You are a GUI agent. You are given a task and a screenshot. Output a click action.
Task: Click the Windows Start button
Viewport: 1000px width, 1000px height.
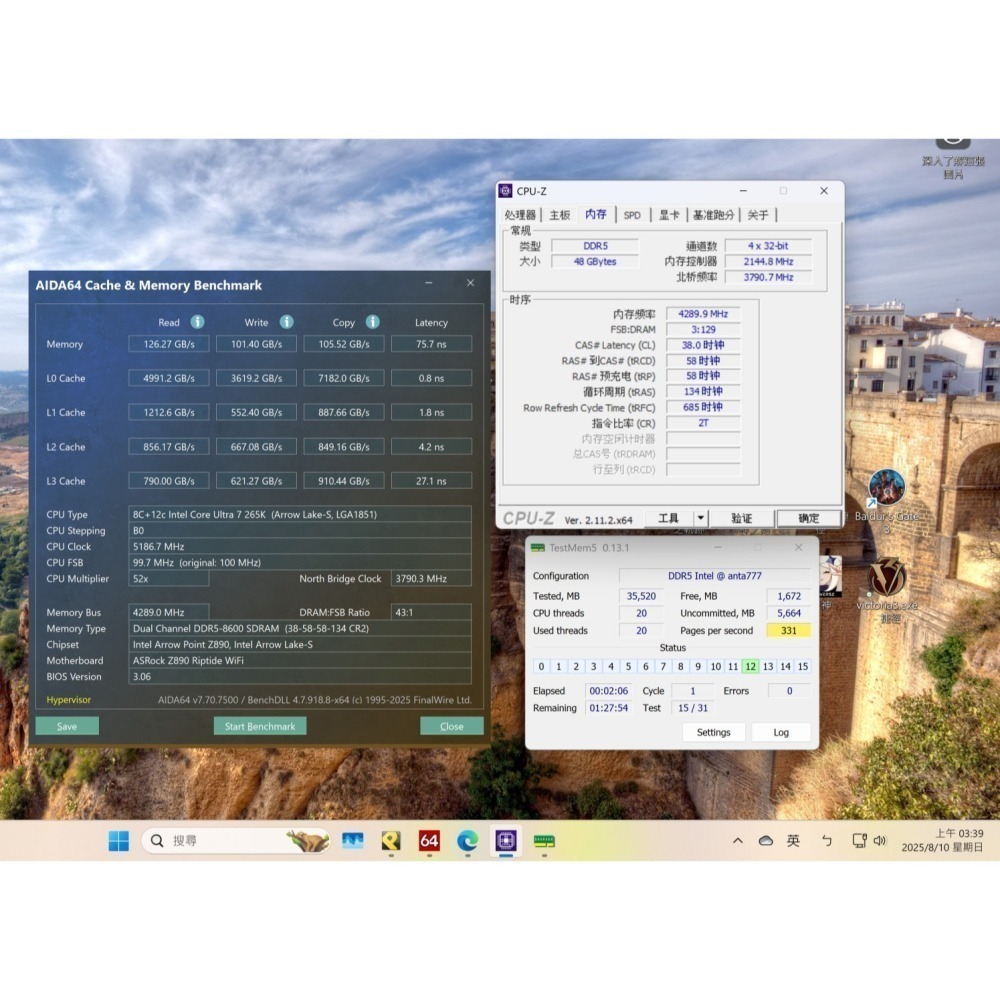[119, 841]
